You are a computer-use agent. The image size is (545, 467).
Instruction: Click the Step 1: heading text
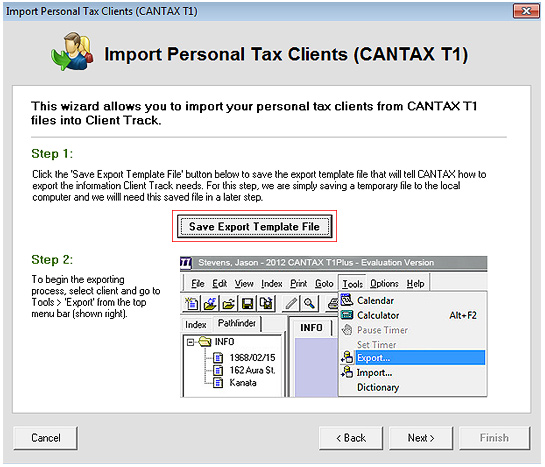(x=52, y=154)
